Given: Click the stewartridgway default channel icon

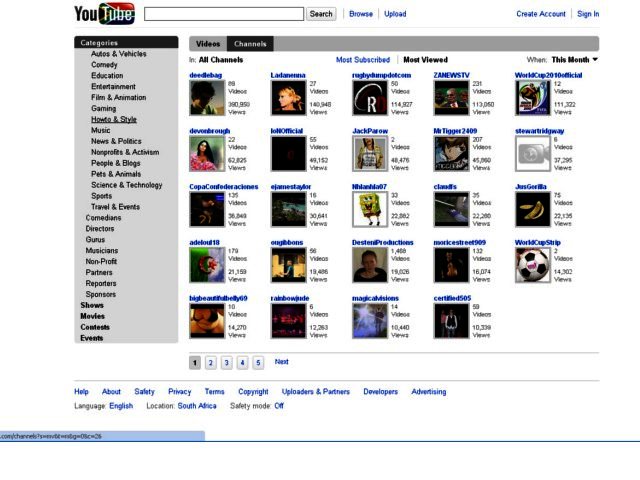Looking at the screenshot, I should click(532, 154).
